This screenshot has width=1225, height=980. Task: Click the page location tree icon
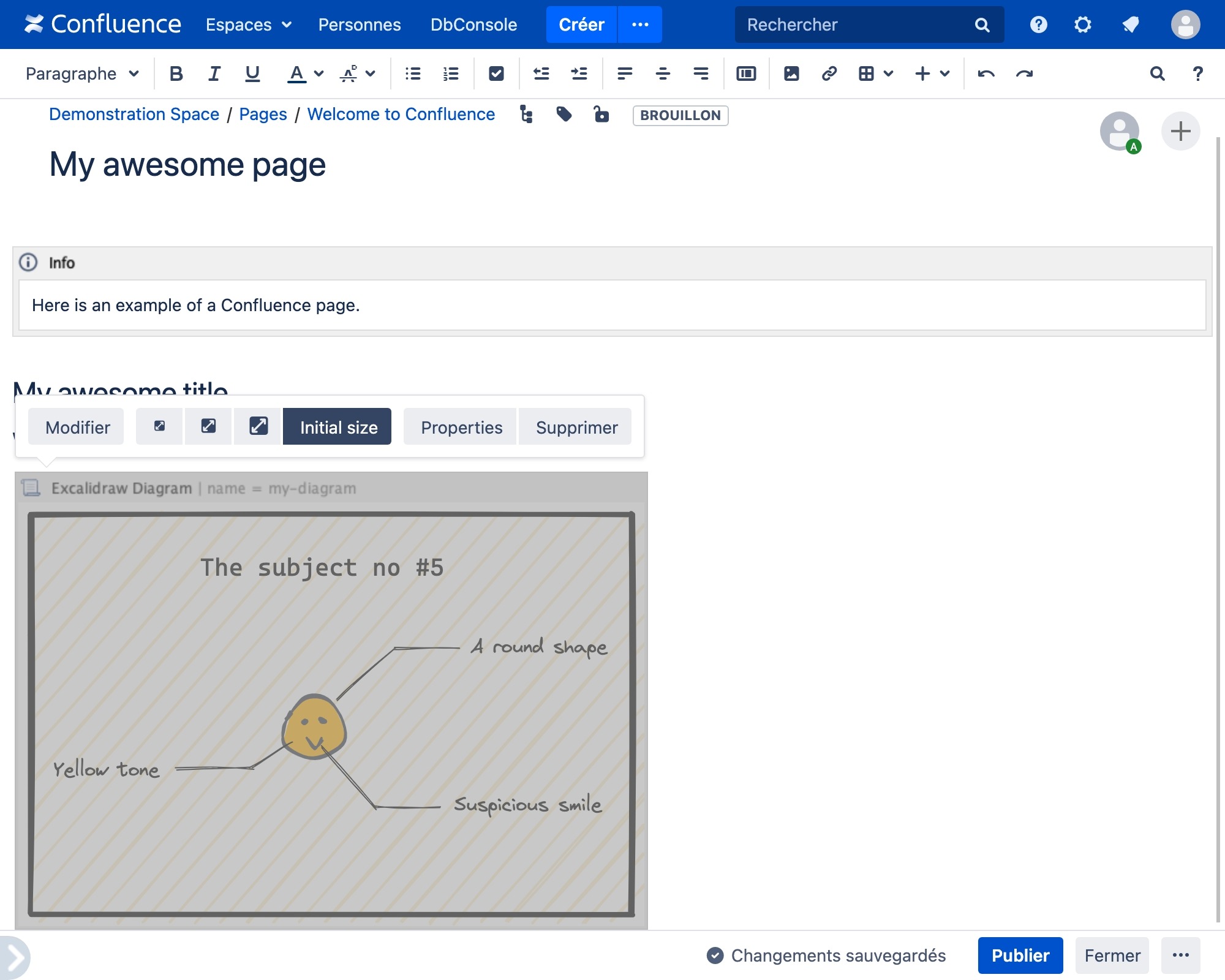[526, 115]
